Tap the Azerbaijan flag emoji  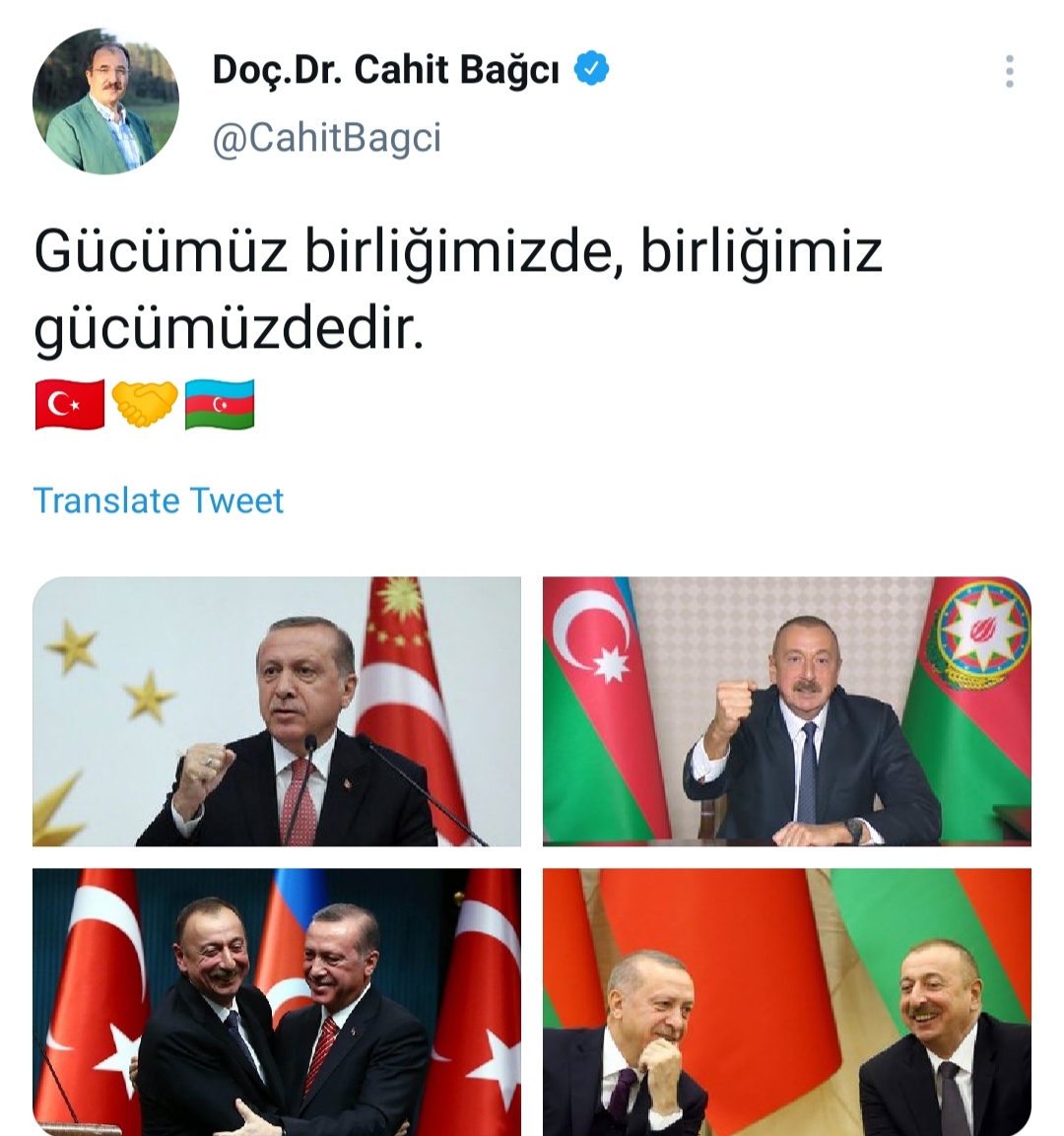220,404
